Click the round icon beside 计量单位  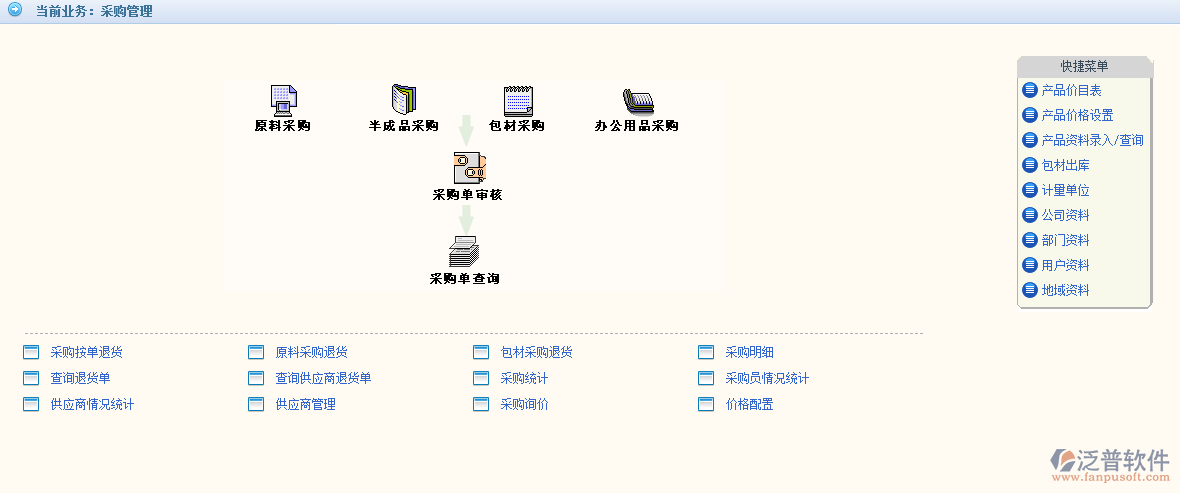pyautogui.click(x=1029, y=190)
